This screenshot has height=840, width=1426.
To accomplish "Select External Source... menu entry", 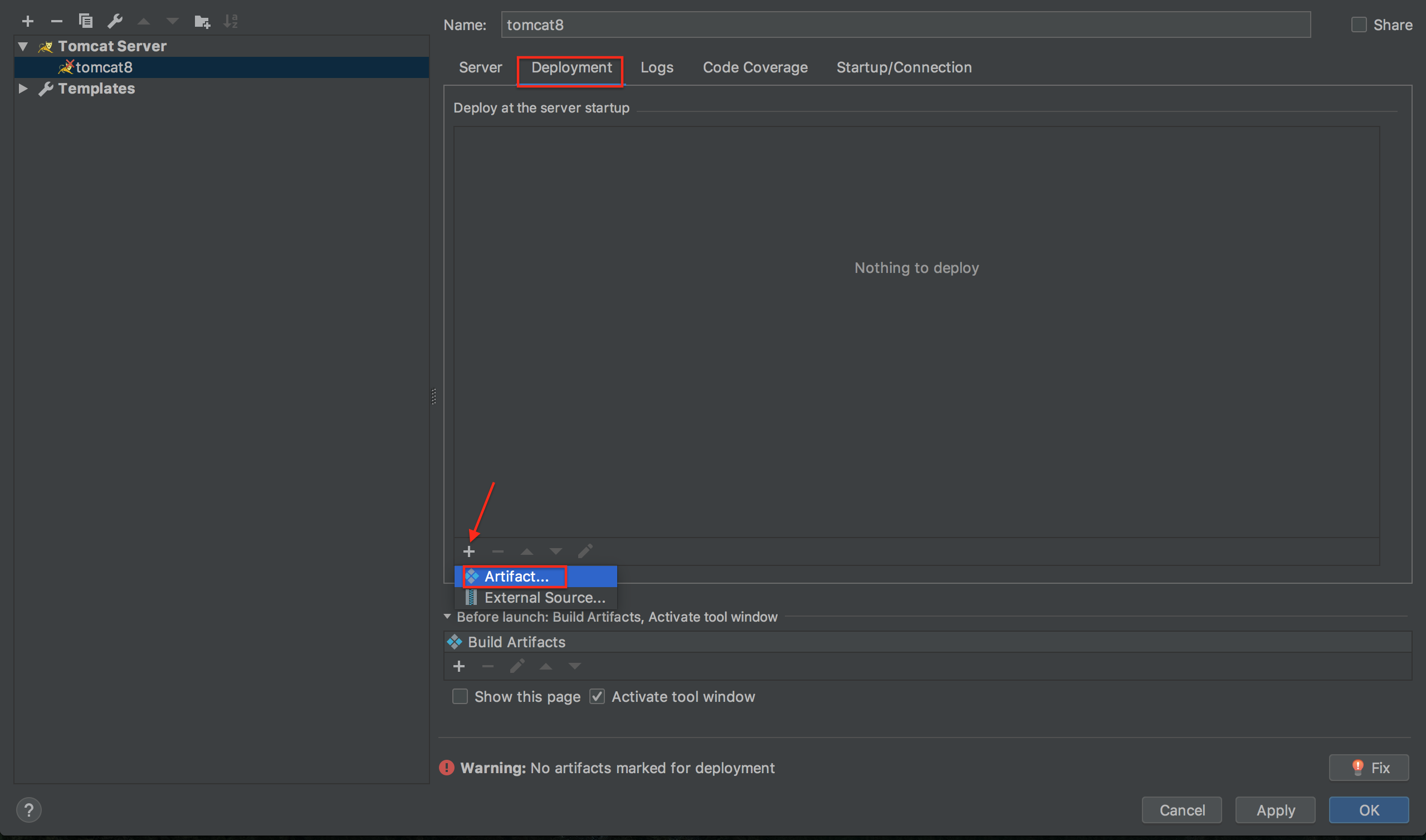I will 544,597.
